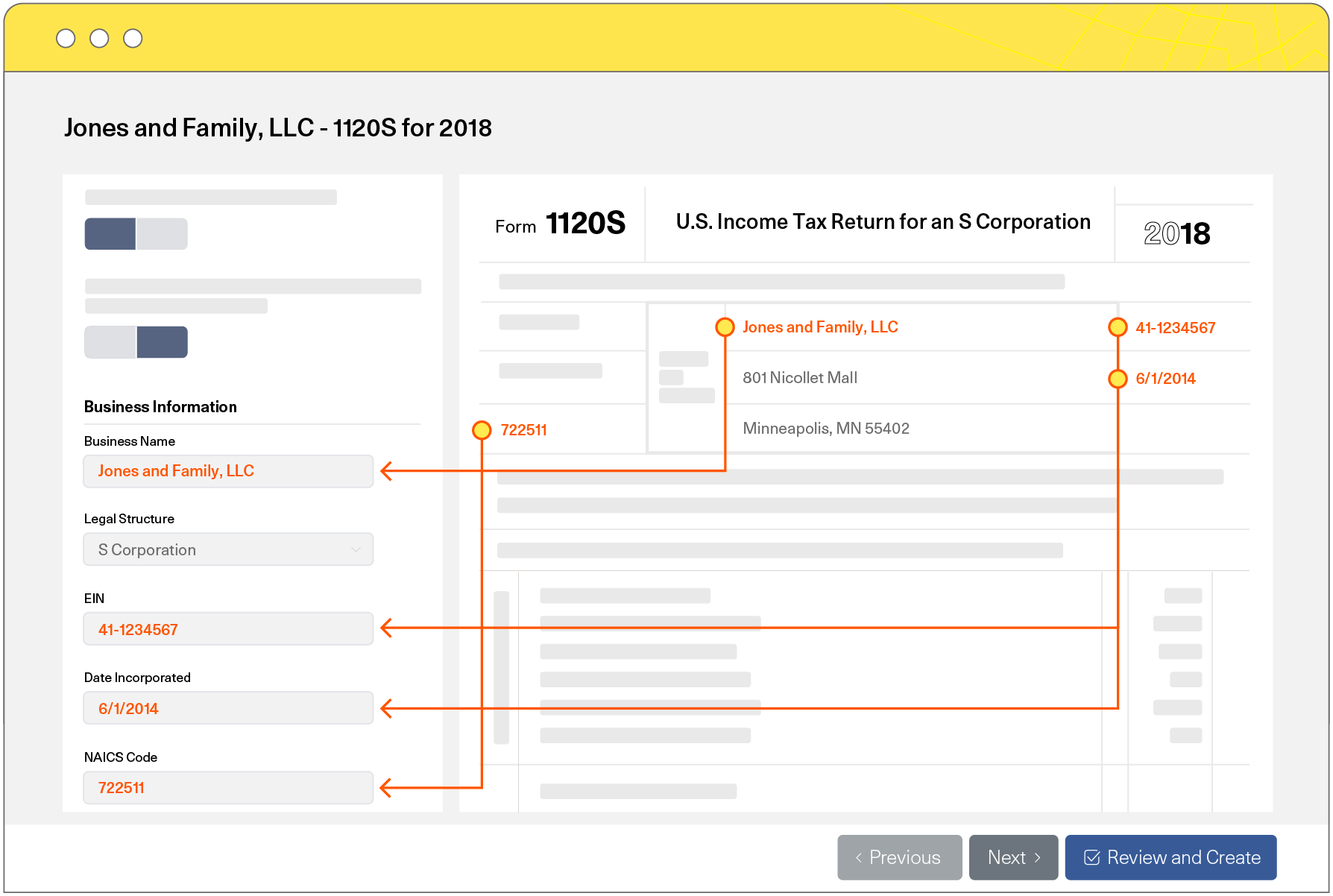Select the yellow marker beside 6/1/2014 on the form
Image resolution: width=1333 pixels, height=896 pixels.
(1118, 379)
